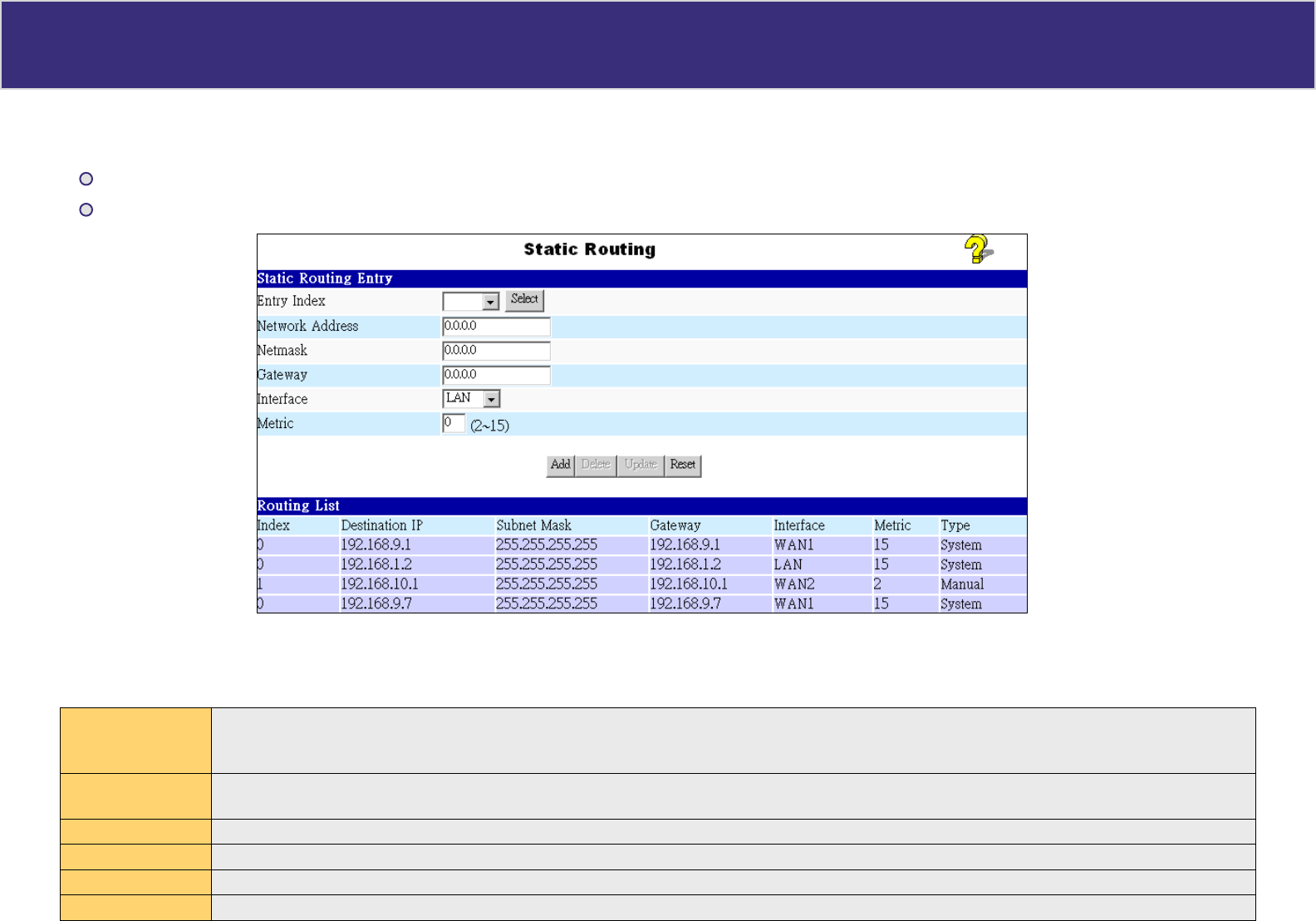Click the Manual type cell in Routing List

point(962,584)
